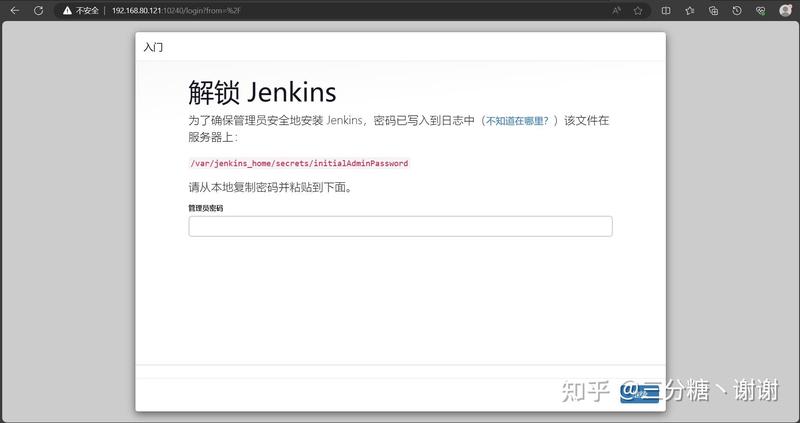Reload the page with the refresh icon

click(38, 10)
